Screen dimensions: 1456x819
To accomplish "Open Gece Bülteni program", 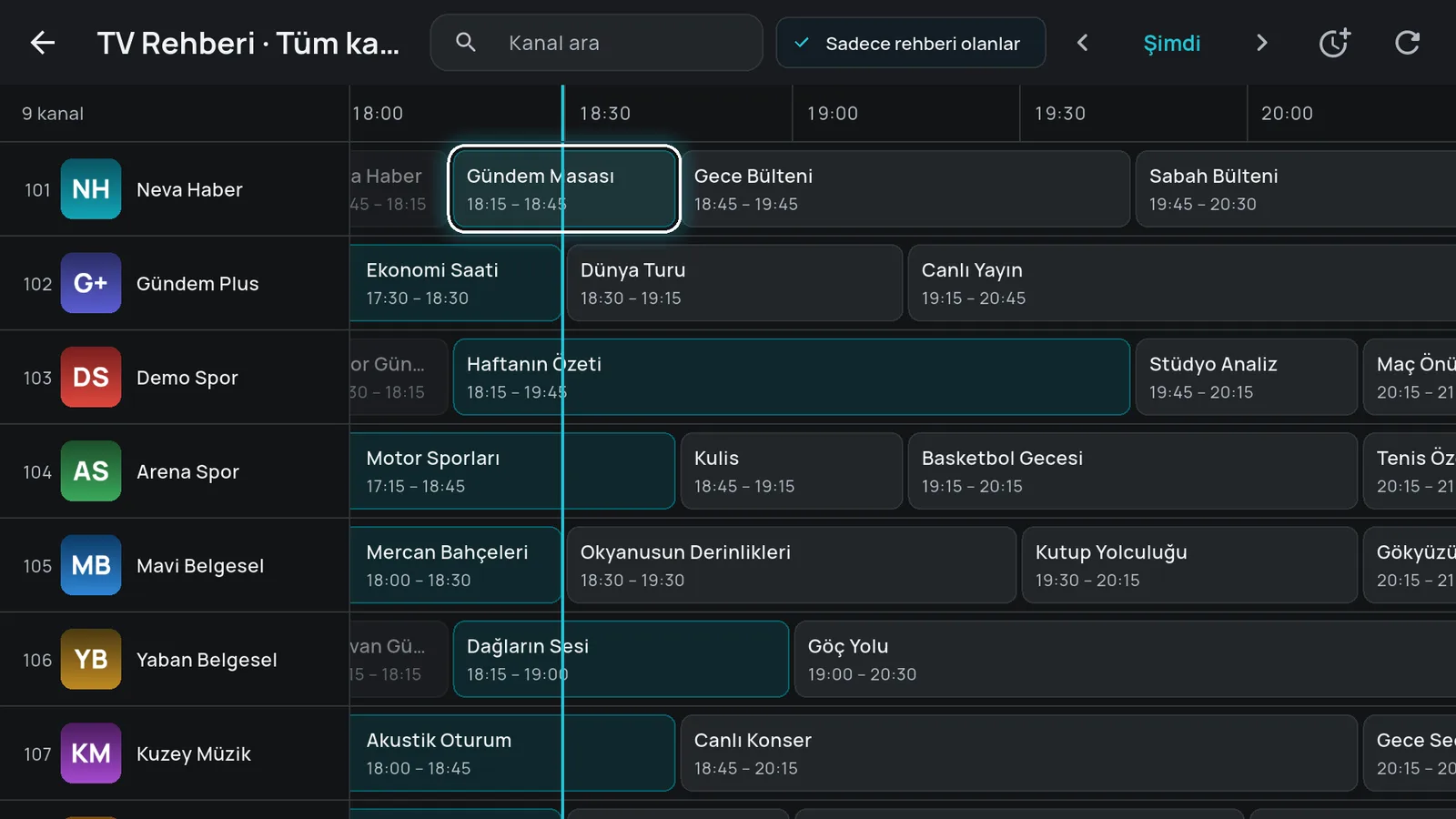I will [905, 189].
